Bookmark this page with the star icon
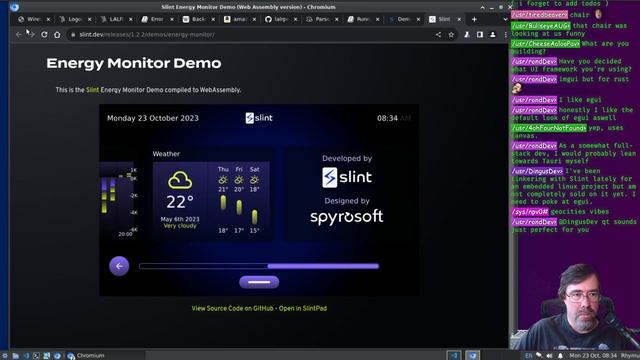This screenshot has height=360, width=640. (x=451, y=35)
